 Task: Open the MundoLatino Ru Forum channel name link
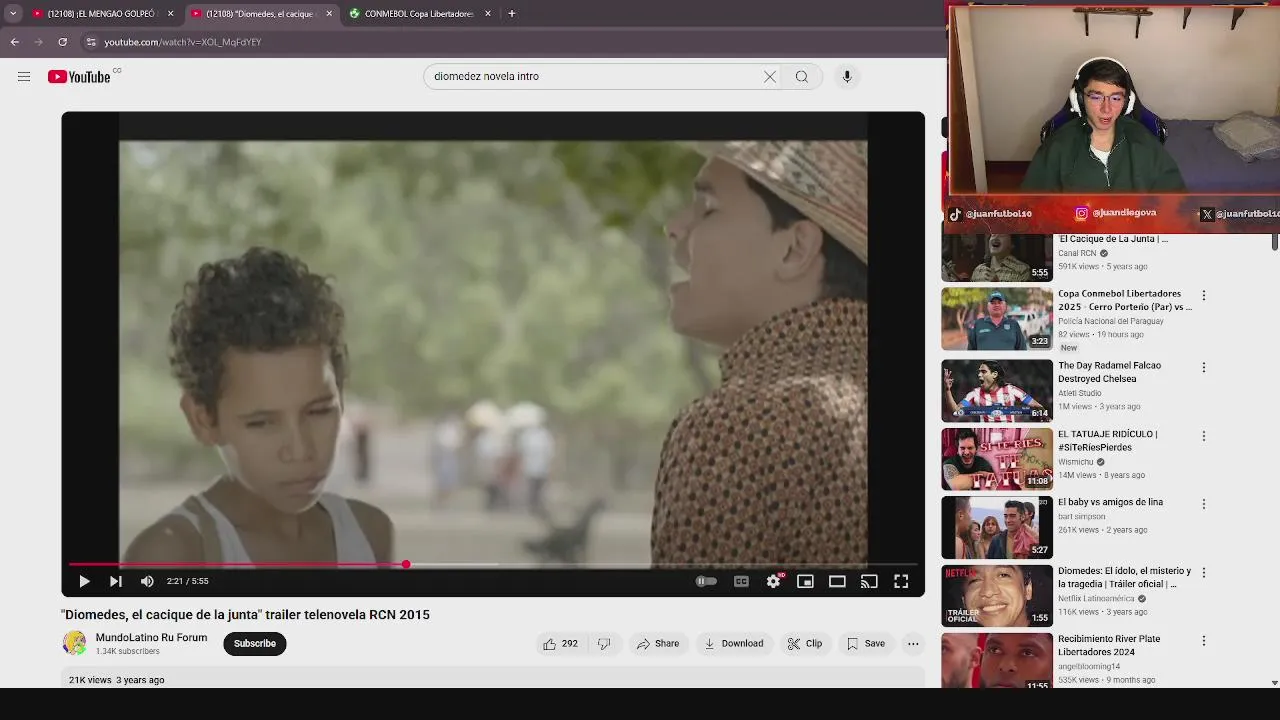coord(151,638)
